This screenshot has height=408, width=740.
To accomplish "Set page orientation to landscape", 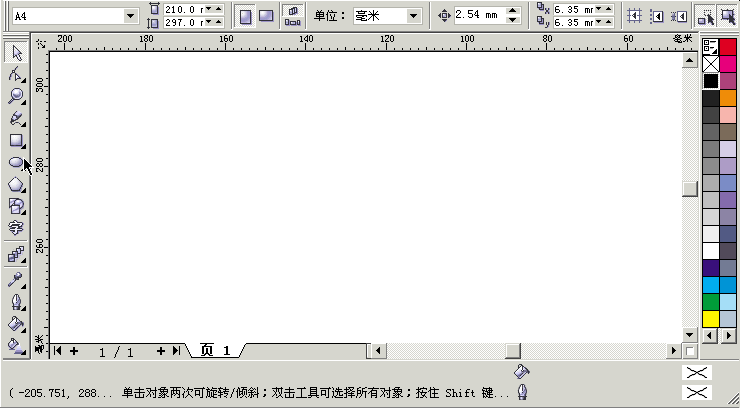I will coord(266,17).
